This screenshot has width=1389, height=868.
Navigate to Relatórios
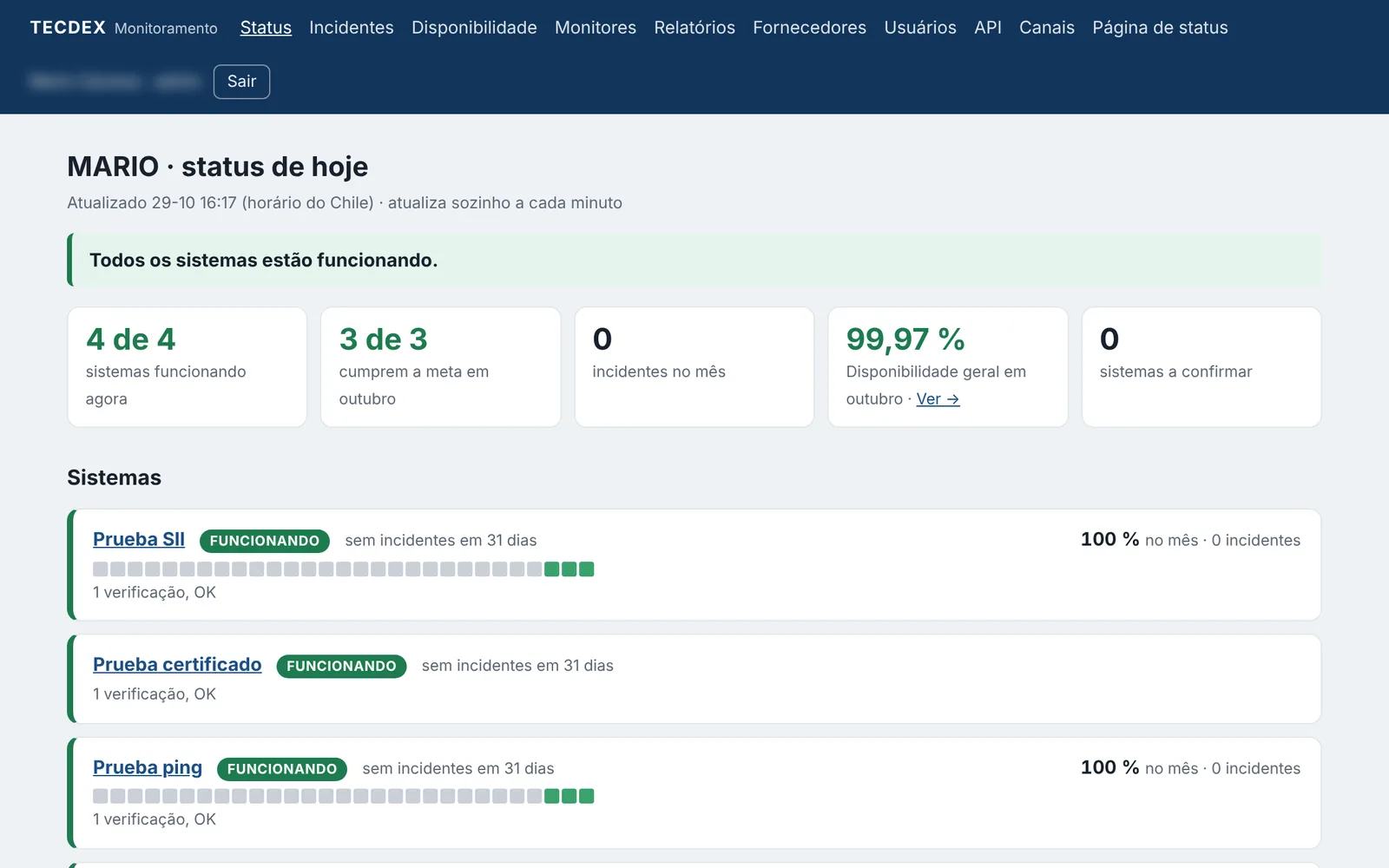[694, 28]
